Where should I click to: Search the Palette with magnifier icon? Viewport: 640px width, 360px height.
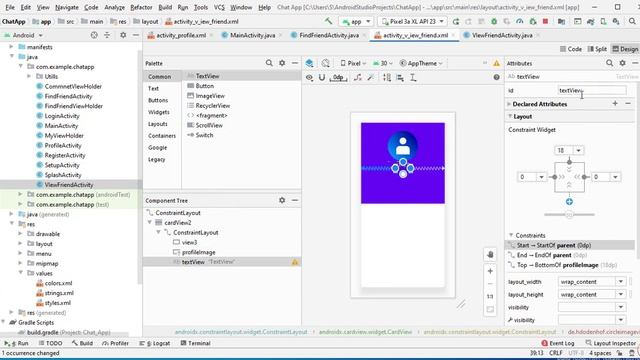(x=269, y=63)
